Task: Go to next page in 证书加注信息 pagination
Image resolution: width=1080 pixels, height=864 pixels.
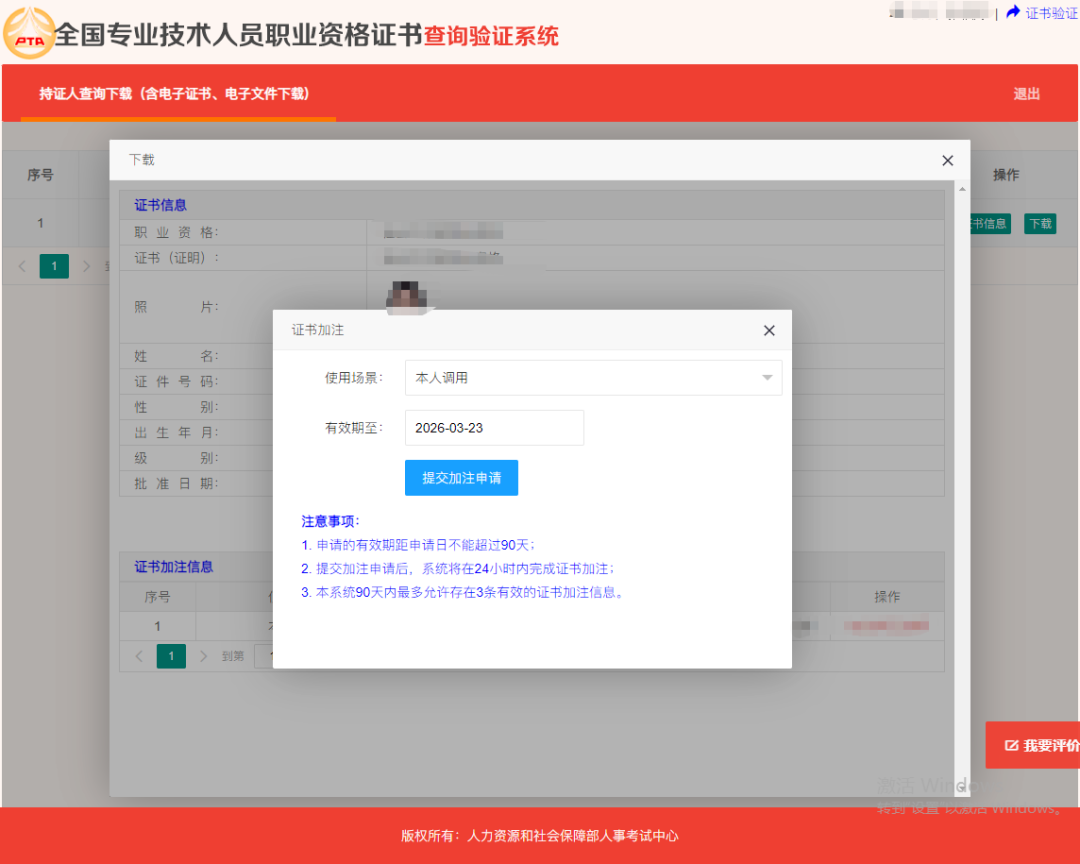Action: [x=204, y=656]
